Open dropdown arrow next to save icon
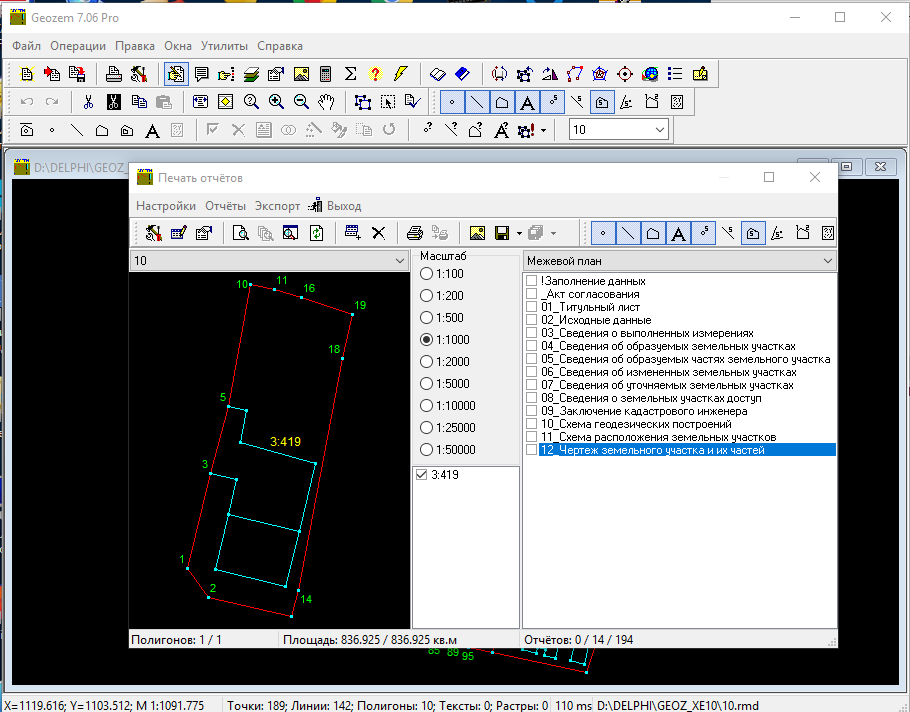 (520, 233)
